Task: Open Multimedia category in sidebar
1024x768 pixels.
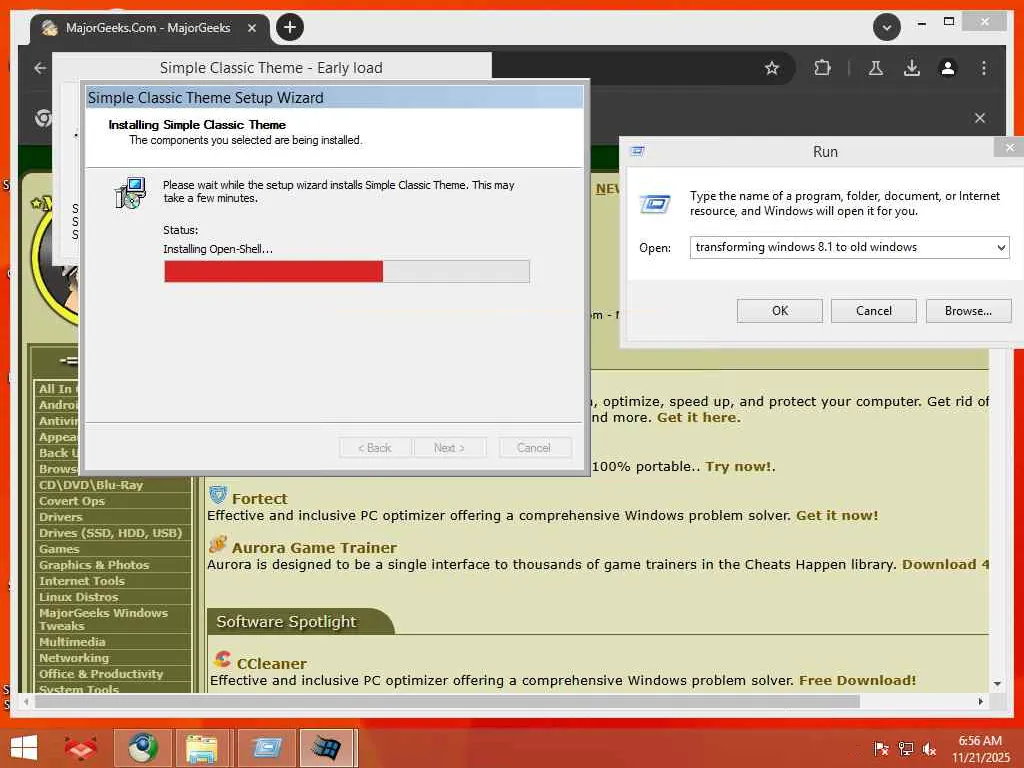Action: [x=72, y=642]
